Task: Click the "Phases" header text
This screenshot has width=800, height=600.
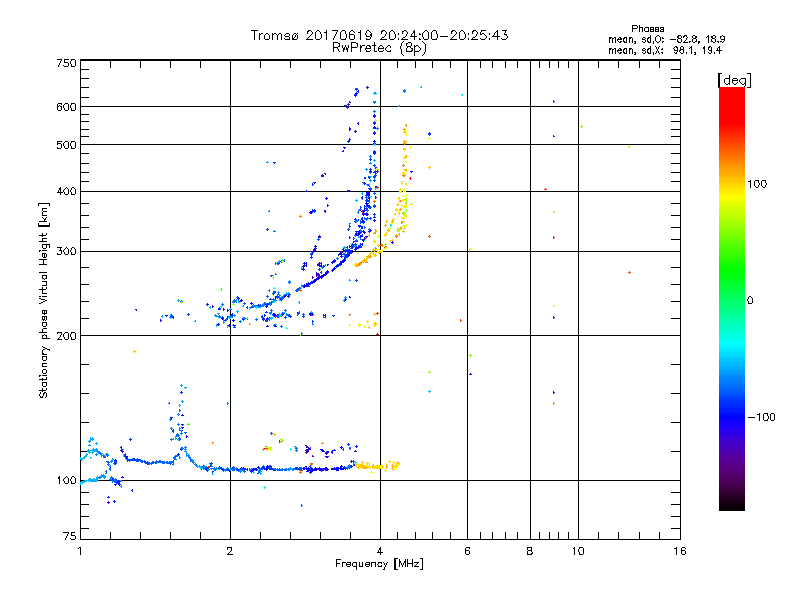Action: 647,29
